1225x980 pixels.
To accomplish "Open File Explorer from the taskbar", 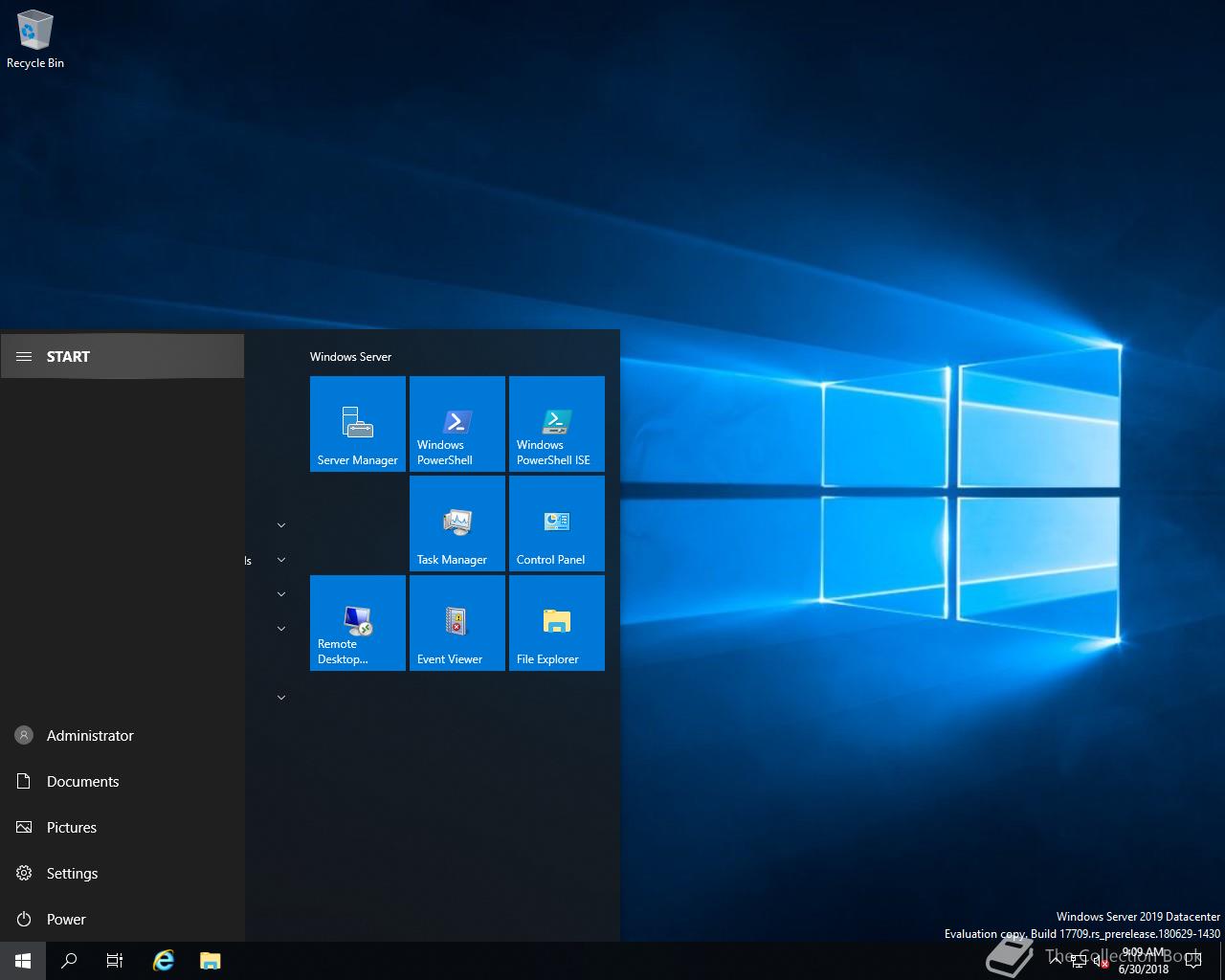I will (x=211, y=961).
